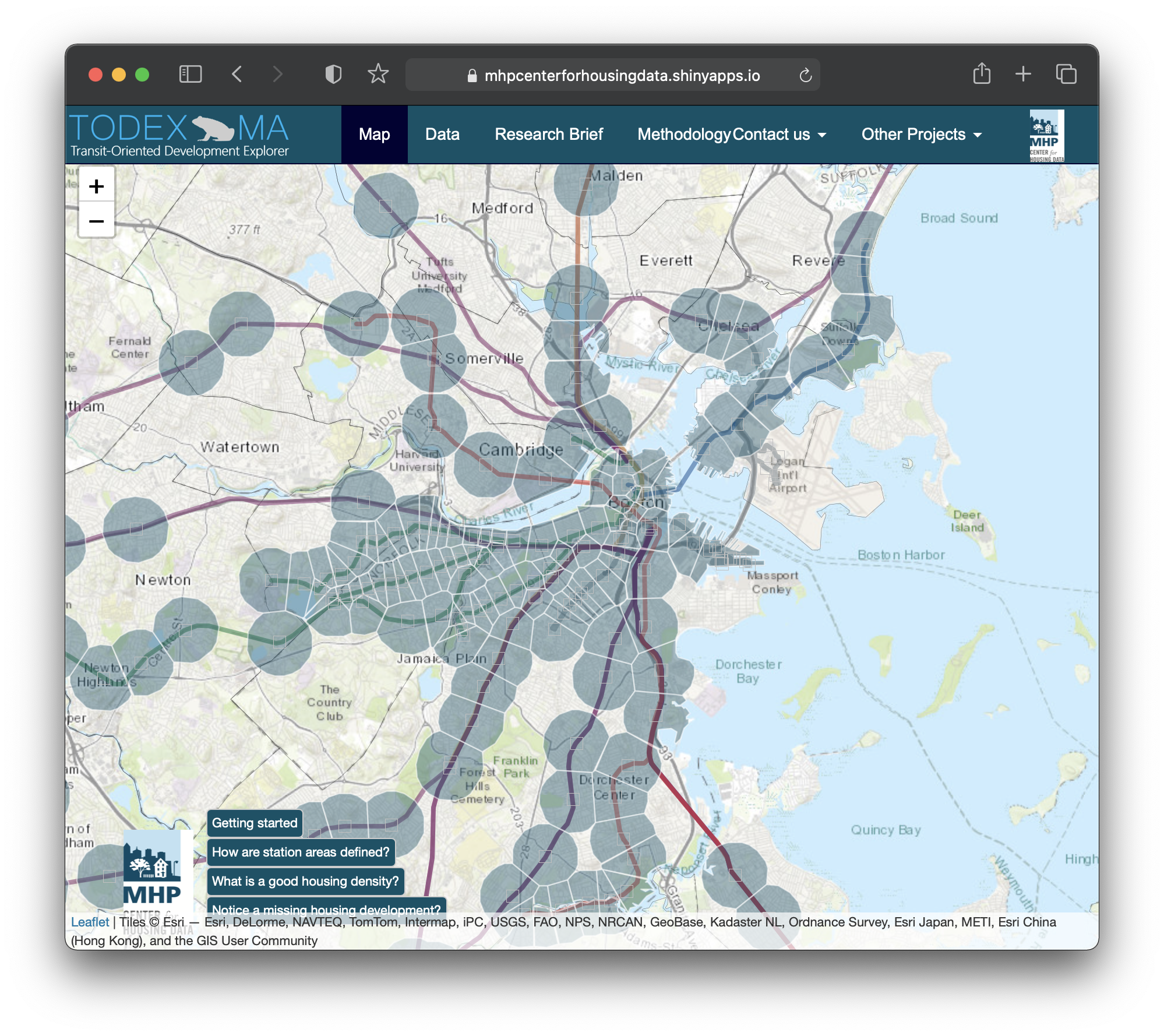The image size is (1164, 1036).
Task: Open the Data tab
Action: 442,135
